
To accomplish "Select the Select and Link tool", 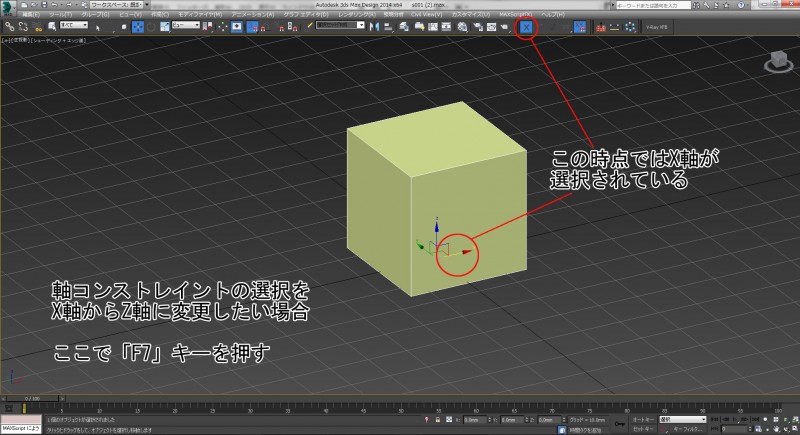I will click(9, 27).
